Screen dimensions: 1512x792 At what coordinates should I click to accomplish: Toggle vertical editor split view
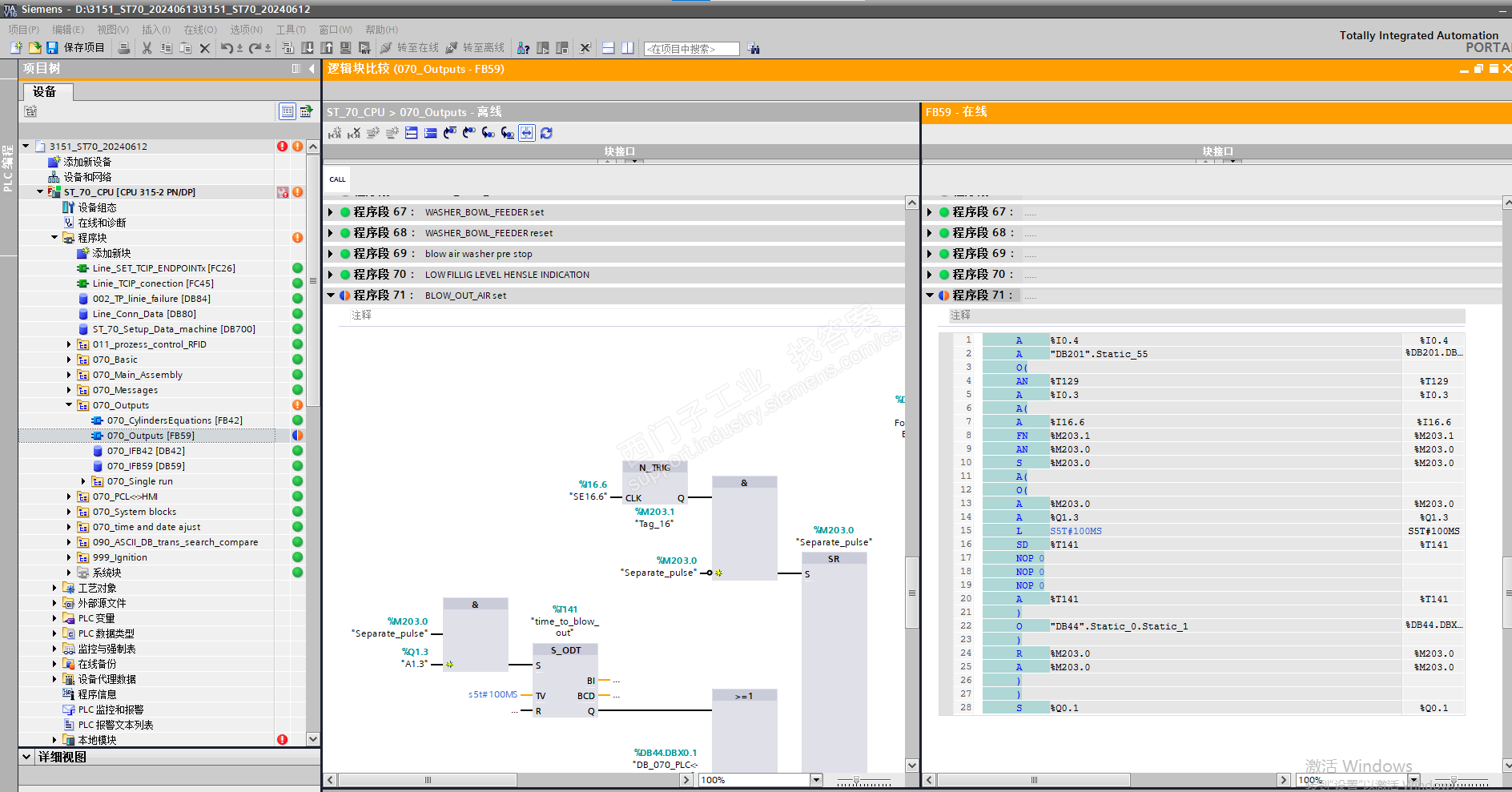[628, 48]
